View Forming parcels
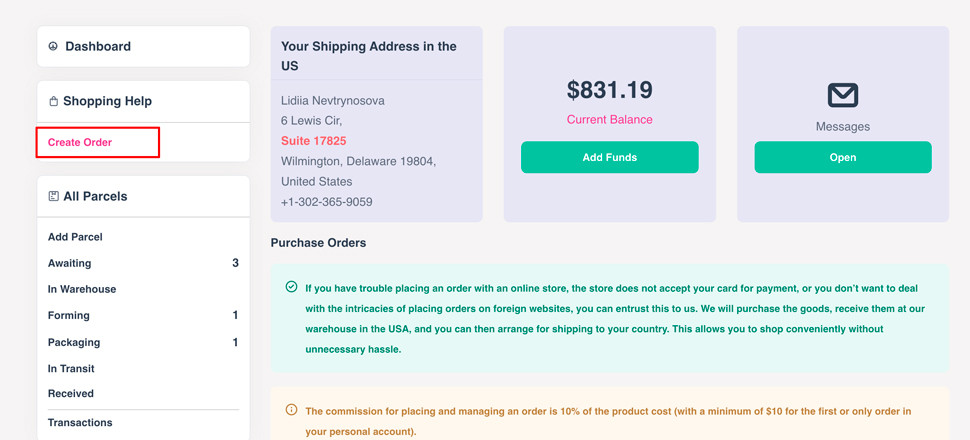Viewport: 970px width, 440px height. pos(69,315)
